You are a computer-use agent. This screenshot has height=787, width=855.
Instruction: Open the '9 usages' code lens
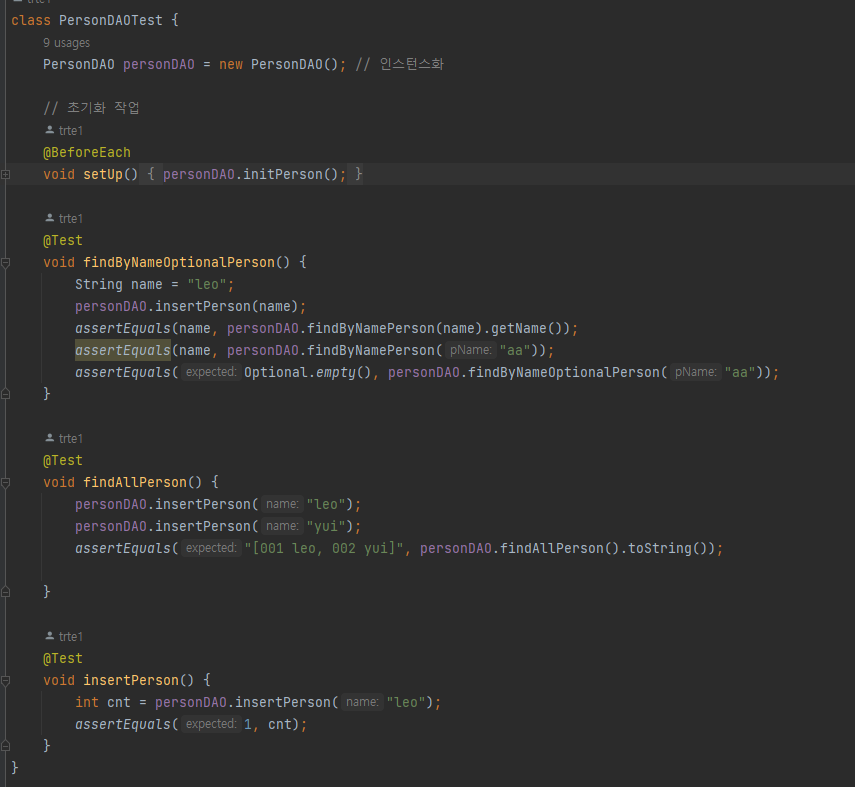[x=67, y=43]
